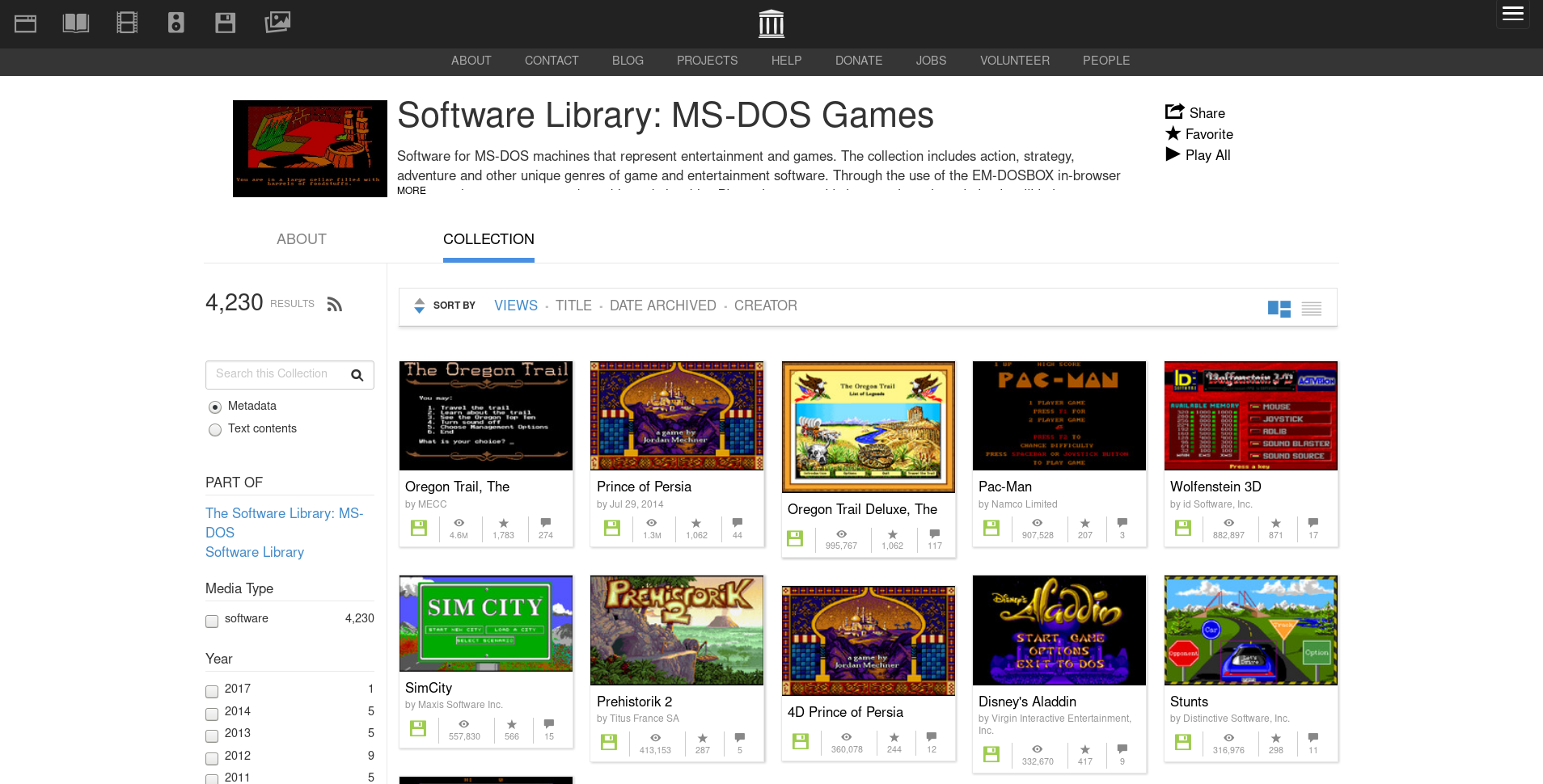Toggle sort direction arrows beside Sort By
The image size is (1543, 784).
click(x=419, y=306)
